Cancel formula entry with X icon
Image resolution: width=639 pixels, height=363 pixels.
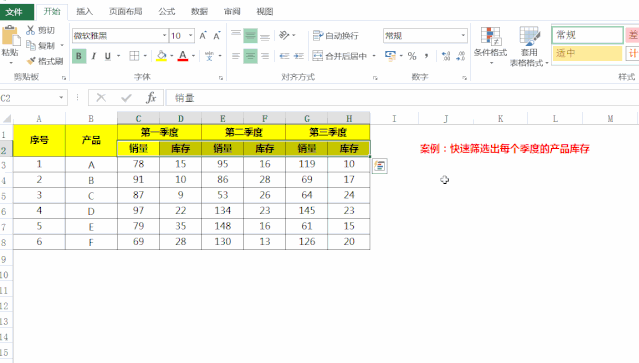point(101,98)
